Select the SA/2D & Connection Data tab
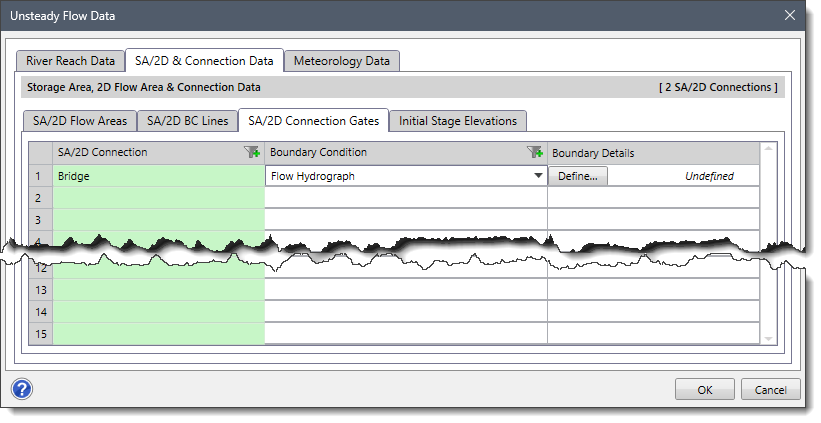Viewport: 821px width, 423px height. [205, 61]
